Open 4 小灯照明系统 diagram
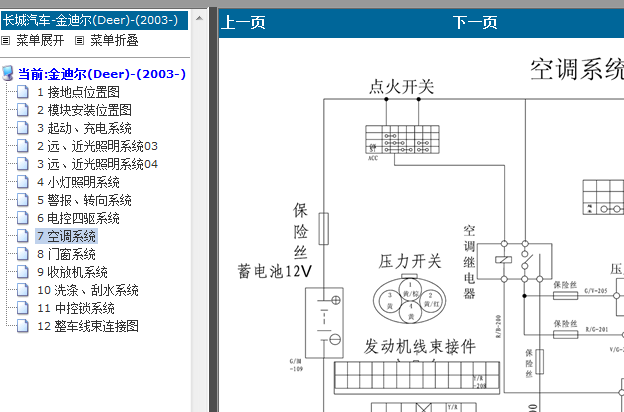 click(78, 182)
